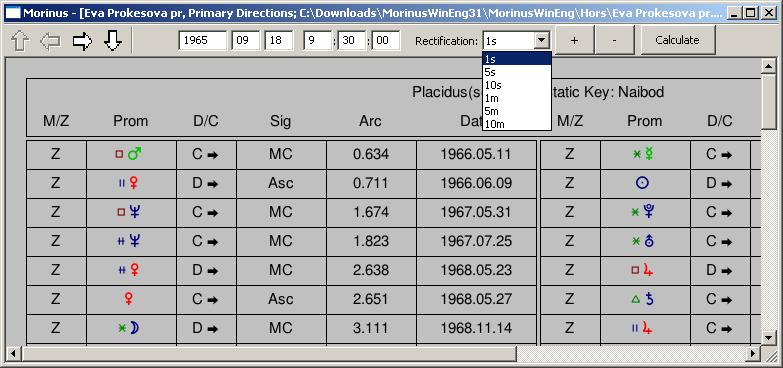Click the up arrow navigation icon
The height and width of the screenshot is (368, 783).
pyautogui.click(x=20, y=41)
